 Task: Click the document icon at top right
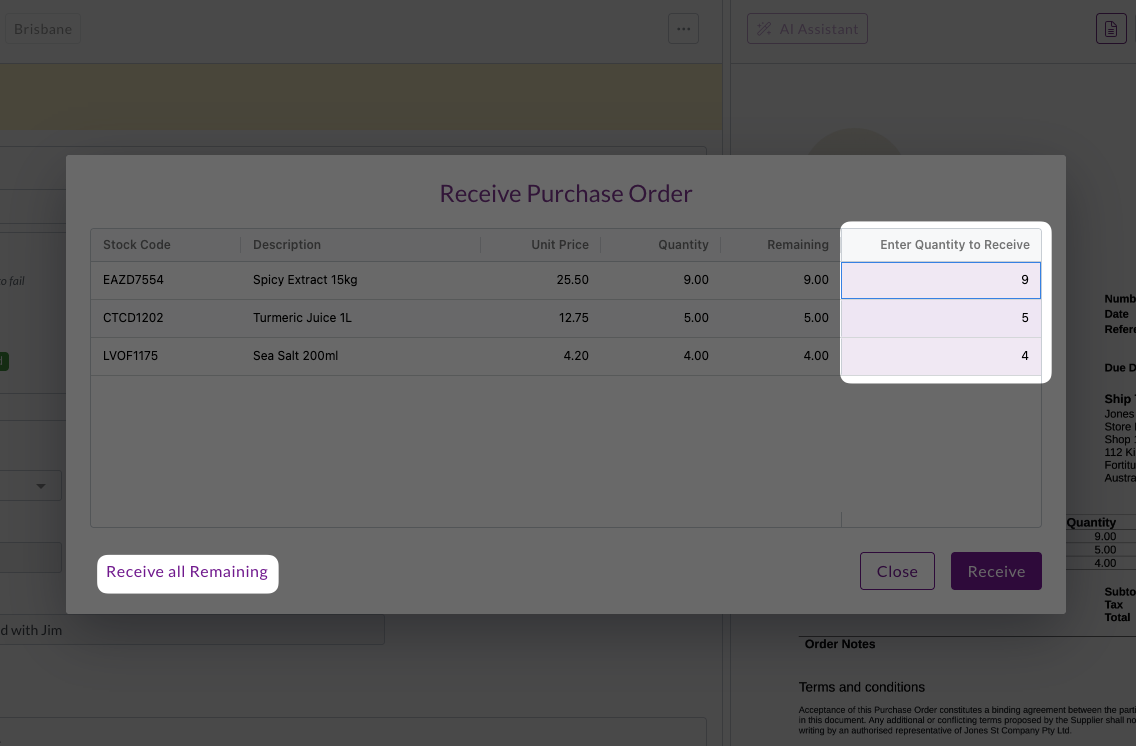(x=1111, y=29)
